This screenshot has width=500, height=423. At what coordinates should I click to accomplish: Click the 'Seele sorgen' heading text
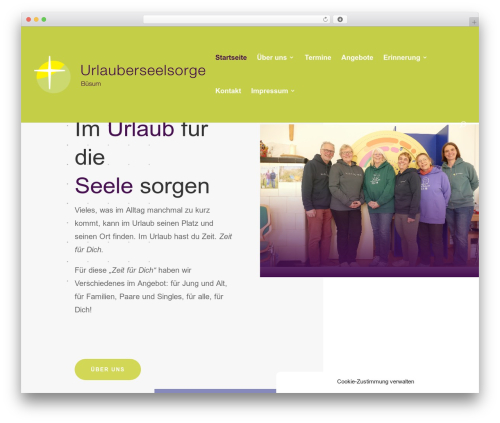pos(142,186)
